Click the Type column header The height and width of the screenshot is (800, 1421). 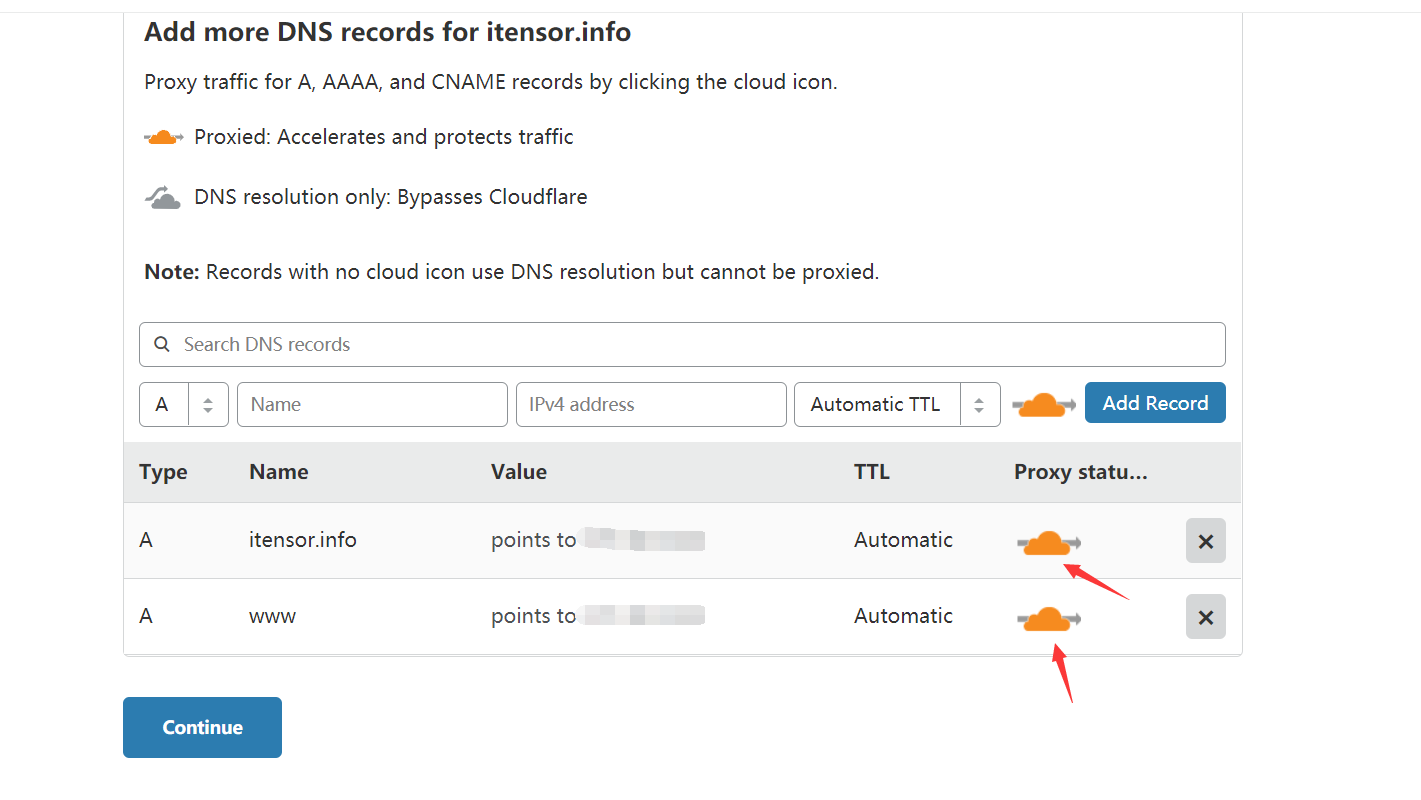click(x=163, y=472)
